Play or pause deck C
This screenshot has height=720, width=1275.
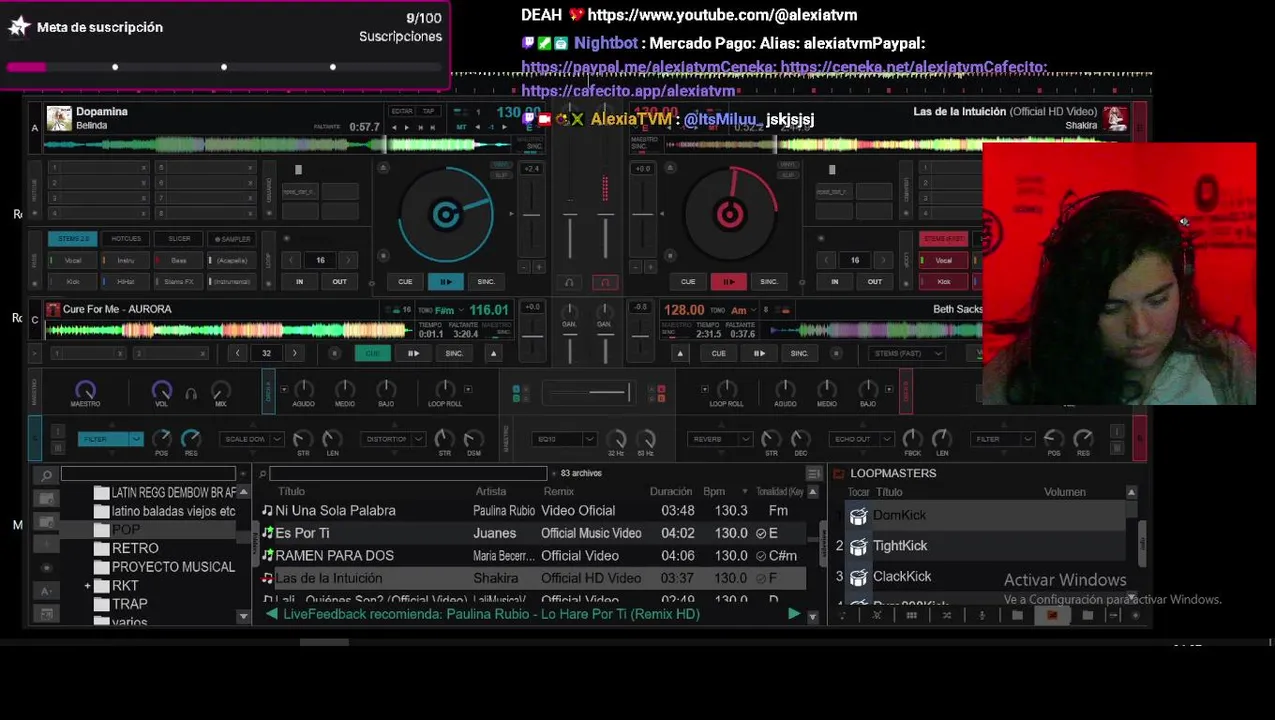click(x=413, y=353)
